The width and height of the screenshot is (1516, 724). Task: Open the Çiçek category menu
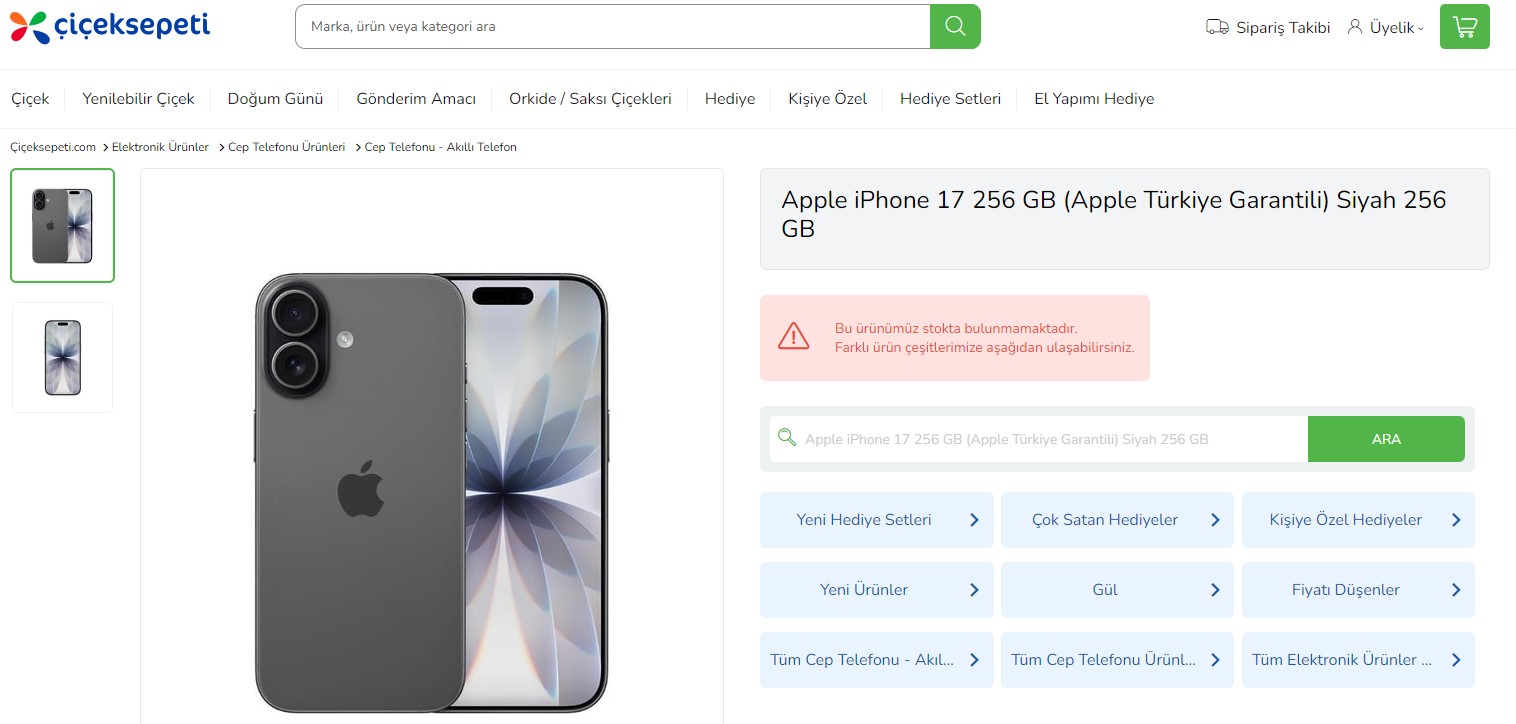point(30,99)
